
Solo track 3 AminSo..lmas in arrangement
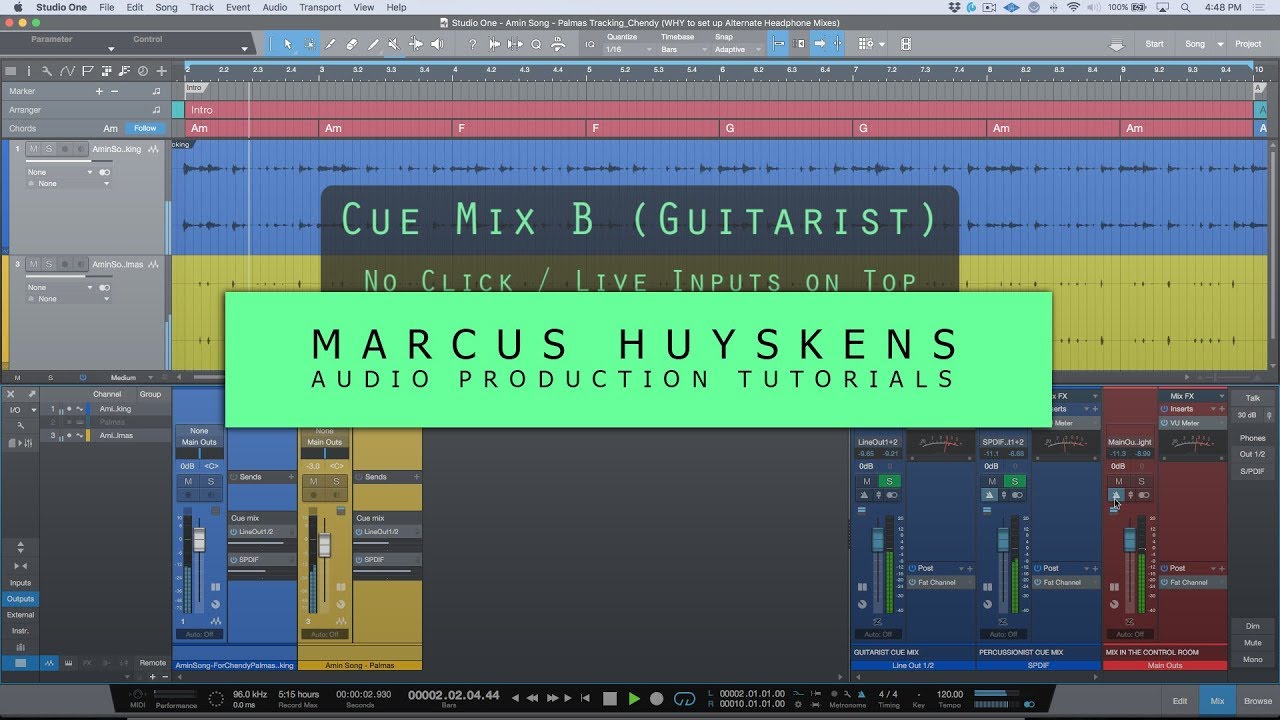pyautogui.click(x=48, y=264)
